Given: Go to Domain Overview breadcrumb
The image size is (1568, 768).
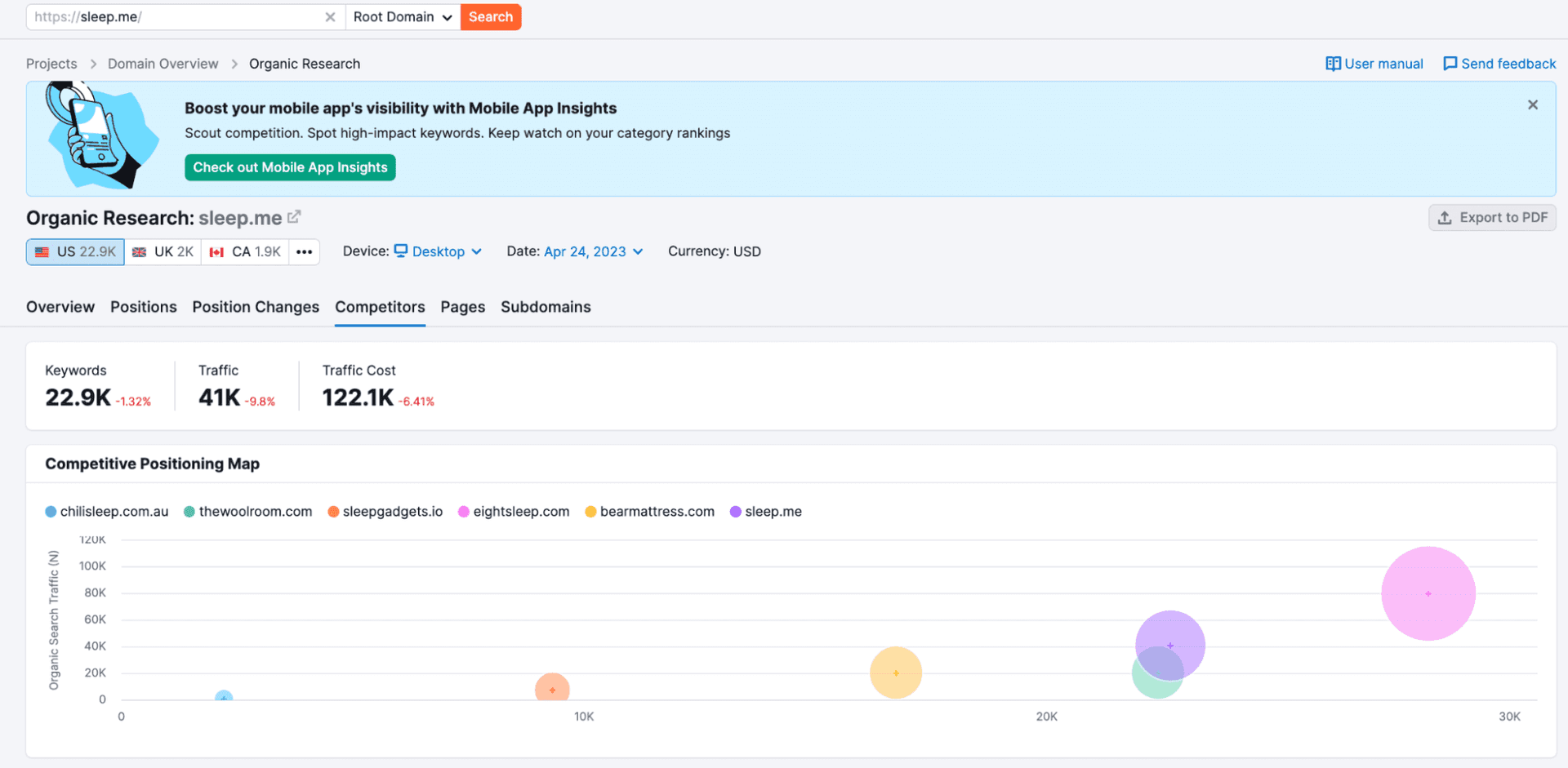Looking at the screenshot, I should [x=163, y=64].
